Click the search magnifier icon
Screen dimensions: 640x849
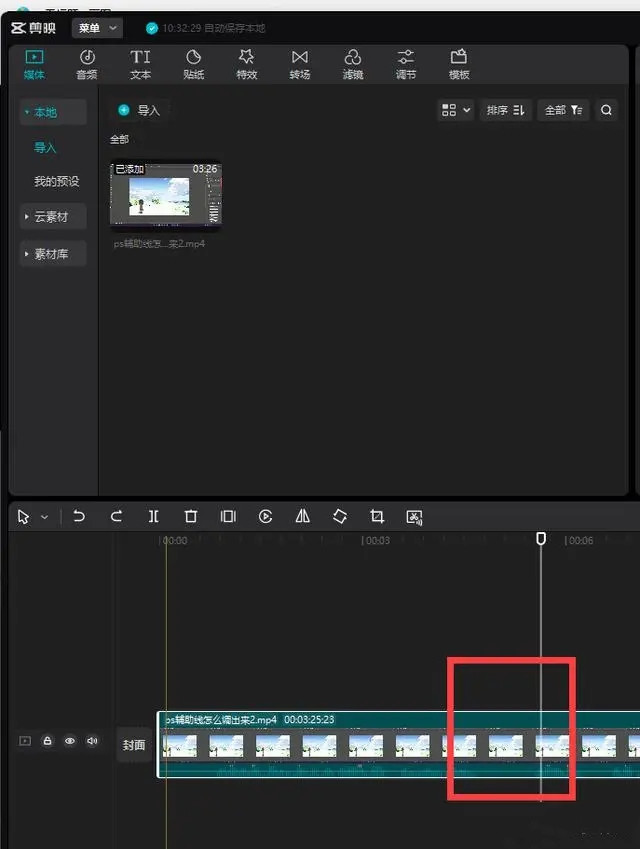coord(606,110)
